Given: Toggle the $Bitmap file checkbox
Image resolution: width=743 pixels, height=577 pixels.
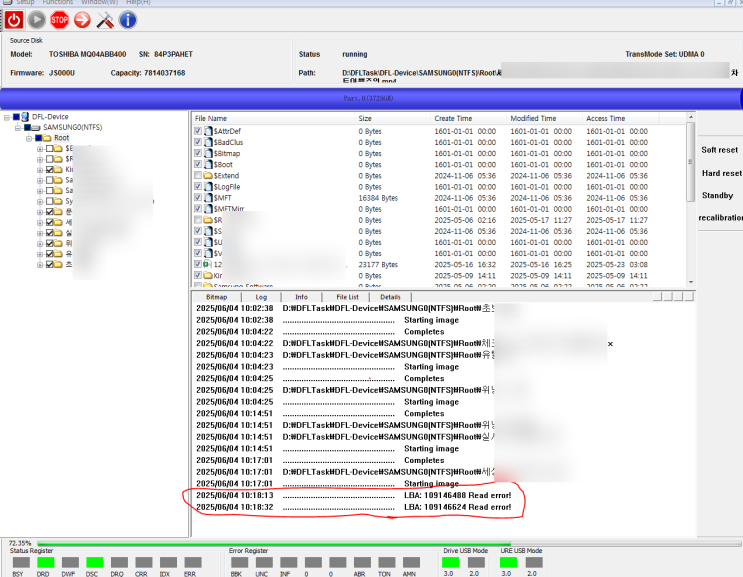Looking at the screenshot, I should [x=198, y=153].
